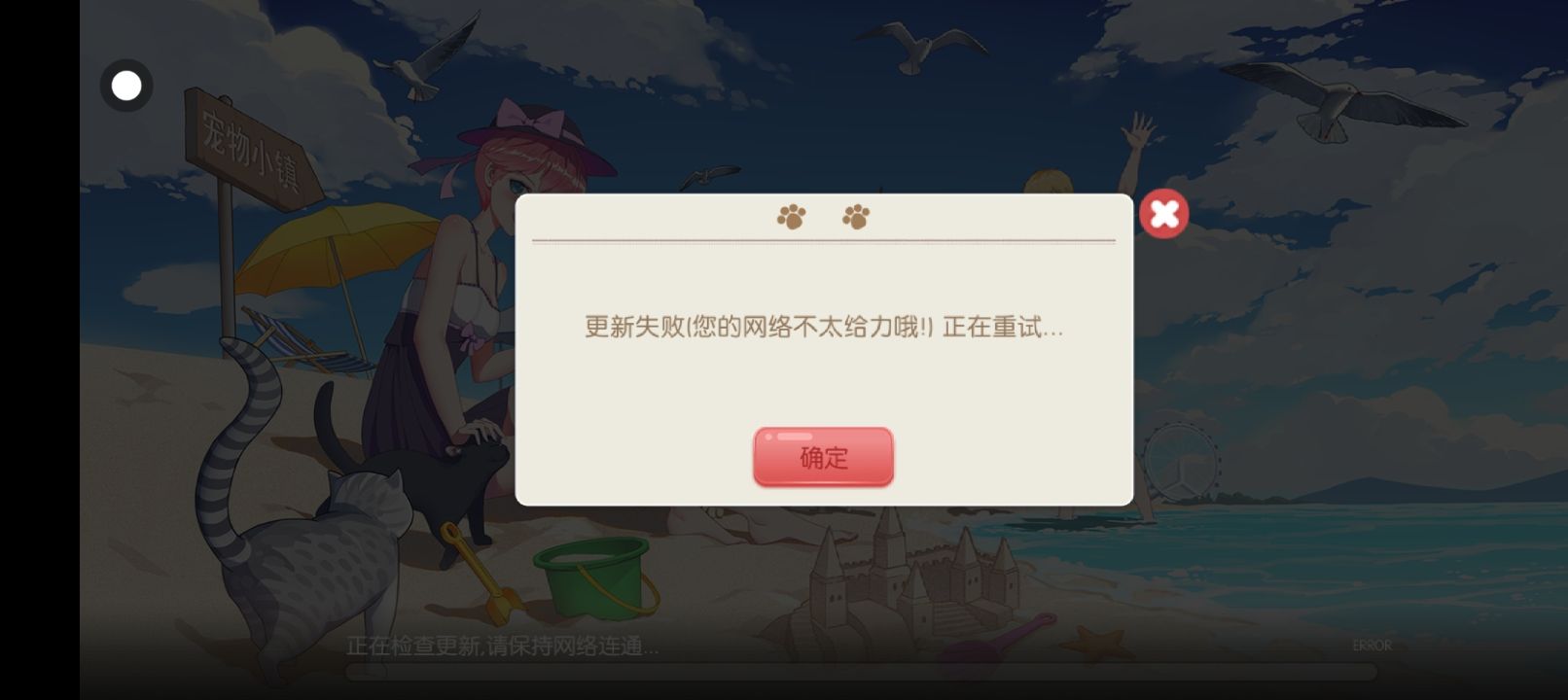
Task: Confirm the dialog with the red 确定 button
Action: pos(823,456)
